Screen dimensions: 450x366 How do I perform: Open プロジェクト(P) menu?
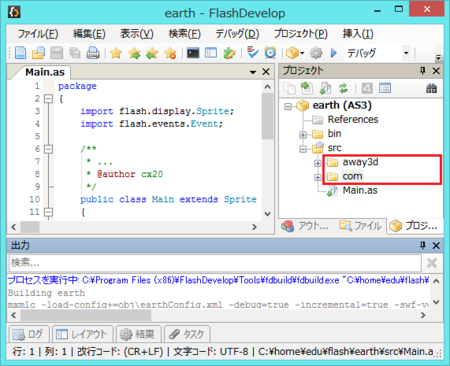(301, 34)
